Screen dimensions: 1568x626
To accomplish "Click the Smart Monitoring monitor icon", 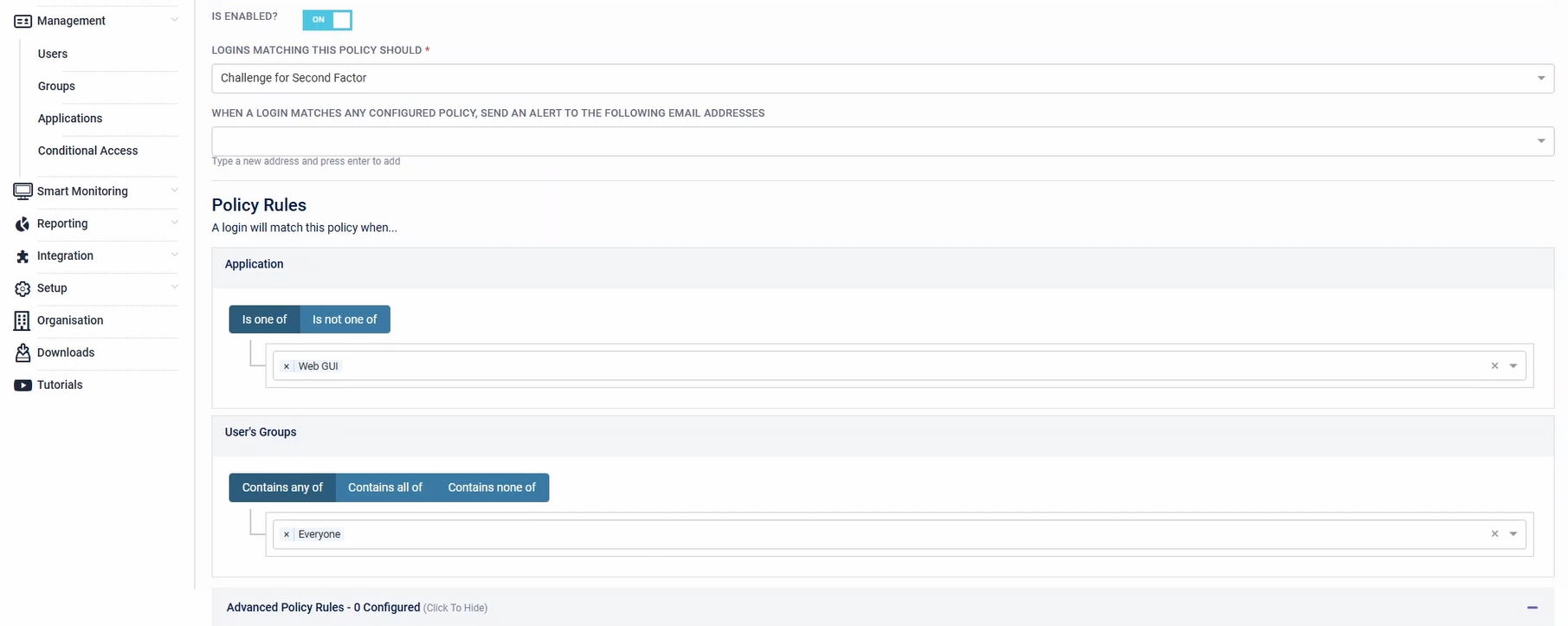I will (x=23, y=191).
